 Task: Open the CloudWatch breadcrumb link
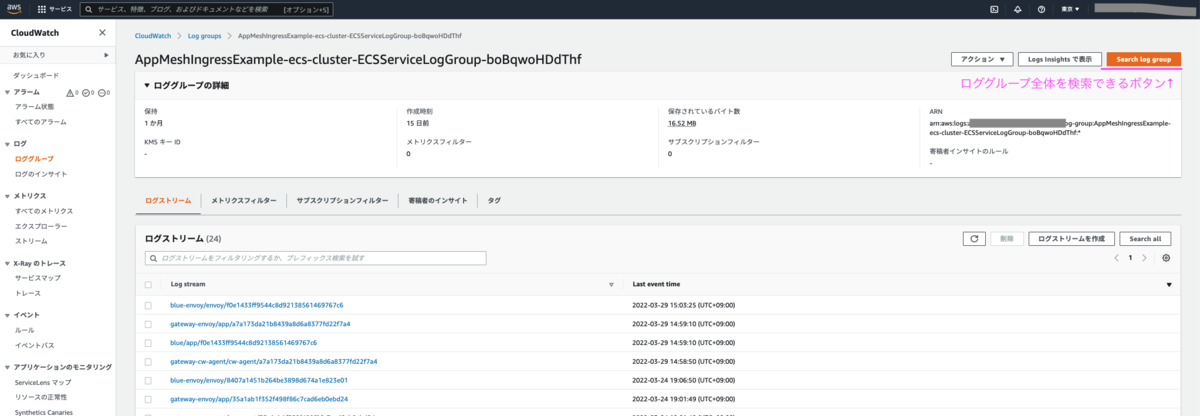pos(154,35)
